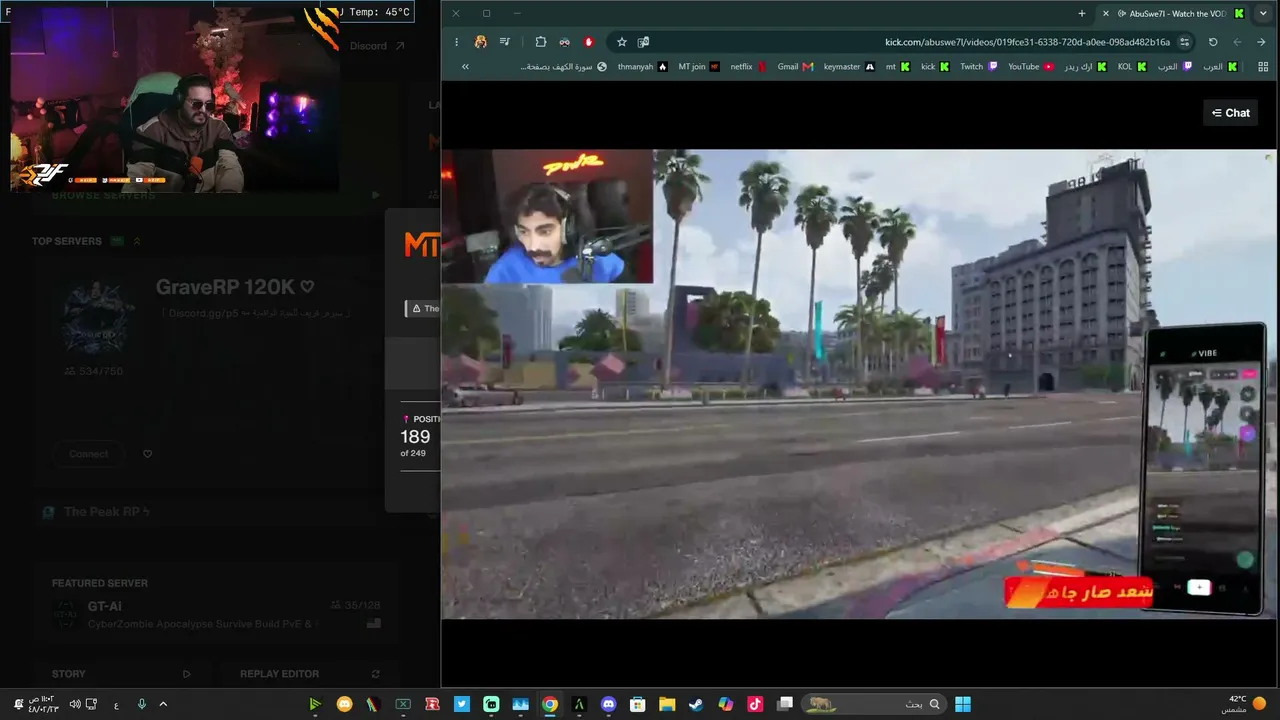Open the Discord link in FiveM window
The width and height of the screenshot is (1280, 720).
point(377,46)
